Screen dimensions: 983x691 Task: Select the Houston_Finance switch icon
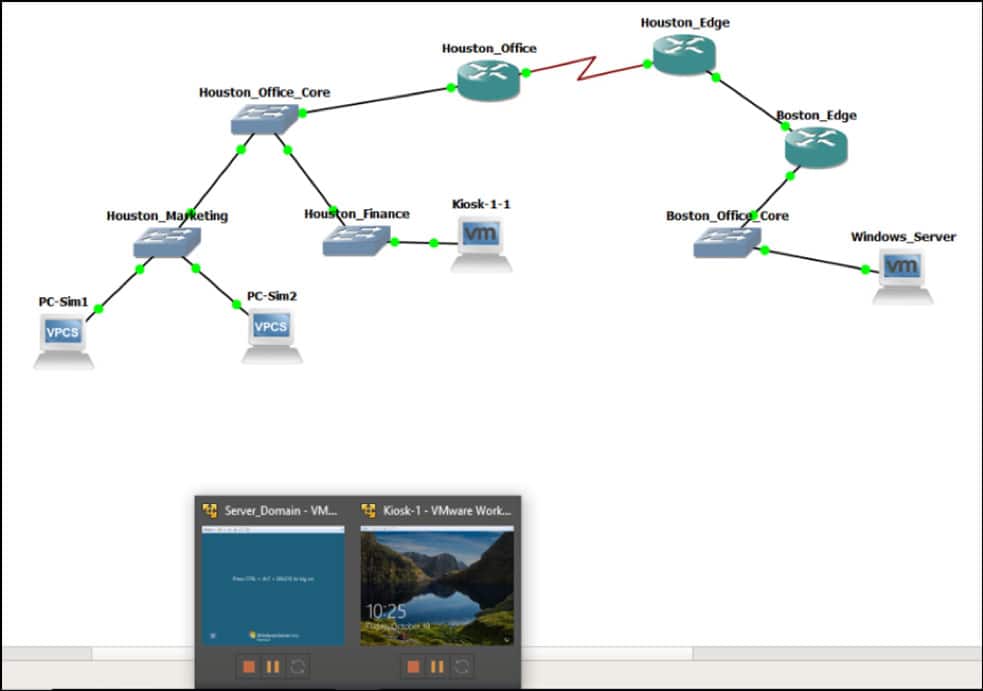[x=356, y=240]
